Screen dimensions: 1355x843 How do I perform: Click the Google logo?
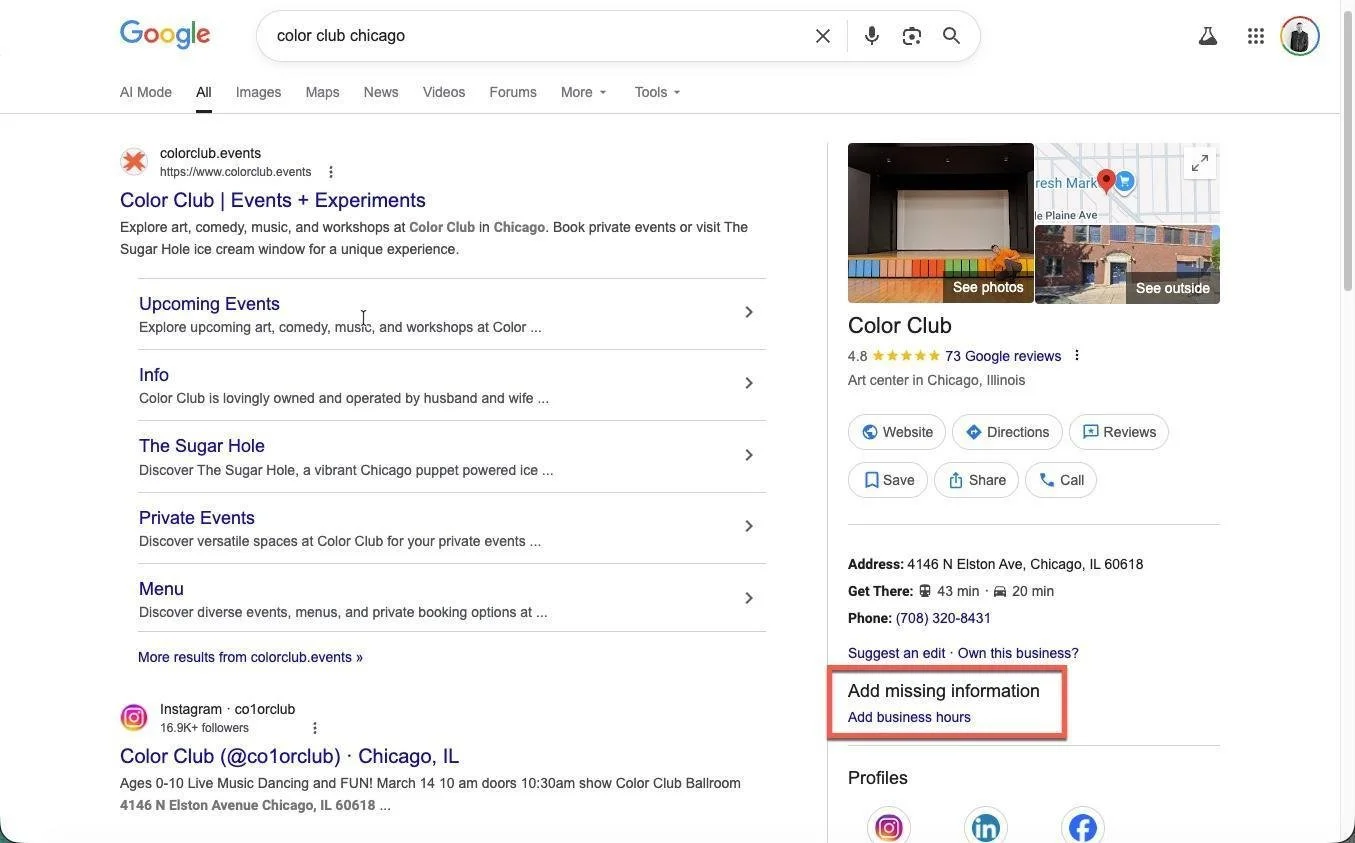click(x=165, y=35)
